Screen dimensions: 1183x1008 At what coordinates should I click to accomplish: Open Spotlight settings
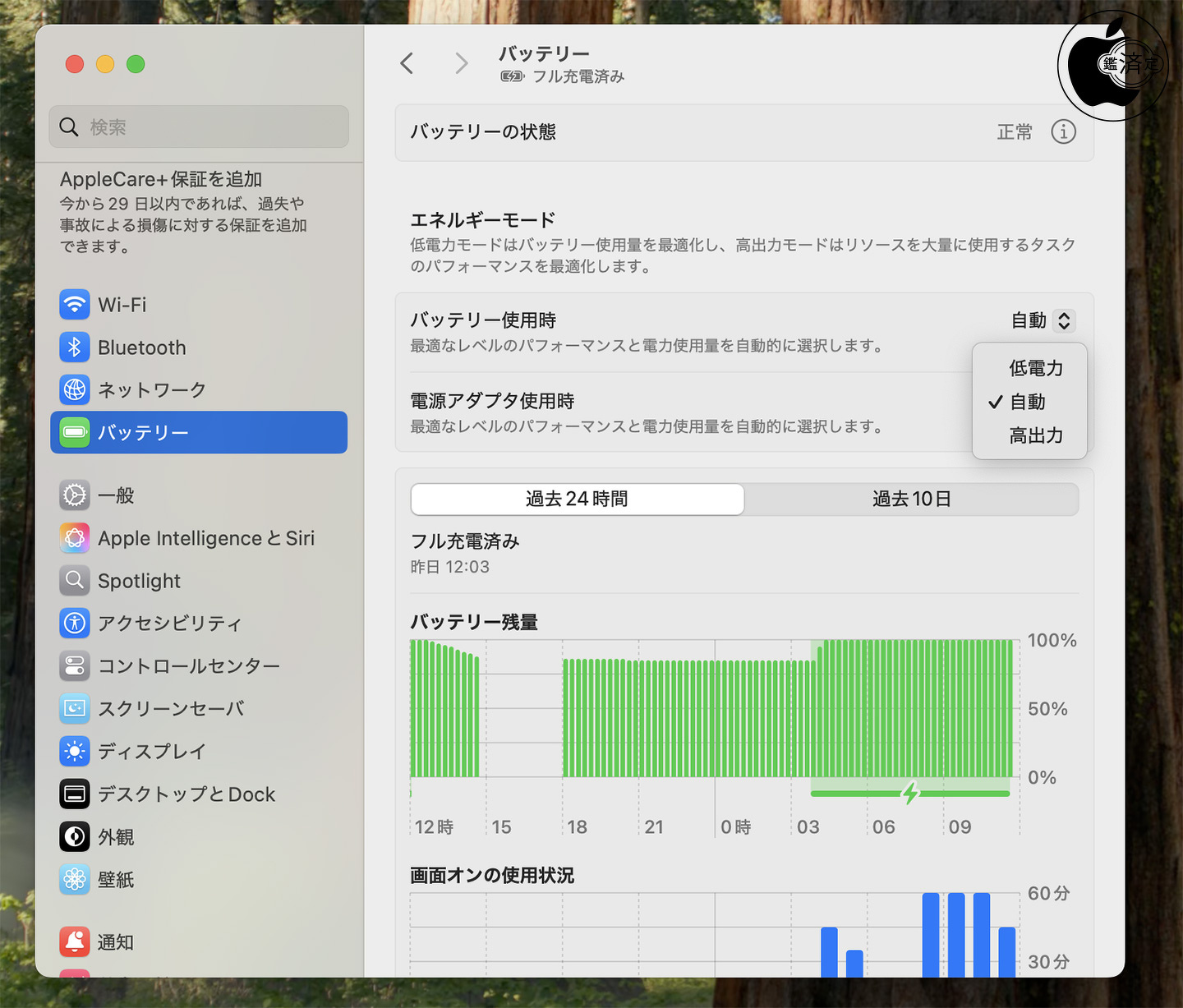139,581
